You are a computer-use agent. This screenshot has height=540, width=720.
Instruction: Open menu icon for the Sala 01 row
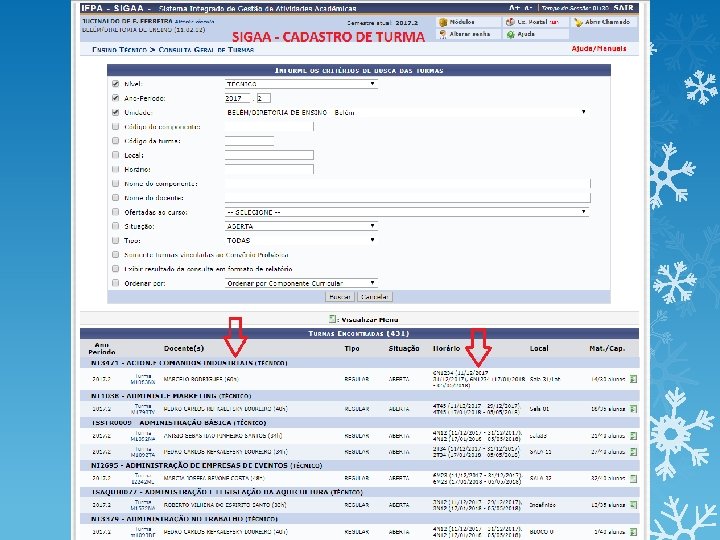click(x=634, y=409)
